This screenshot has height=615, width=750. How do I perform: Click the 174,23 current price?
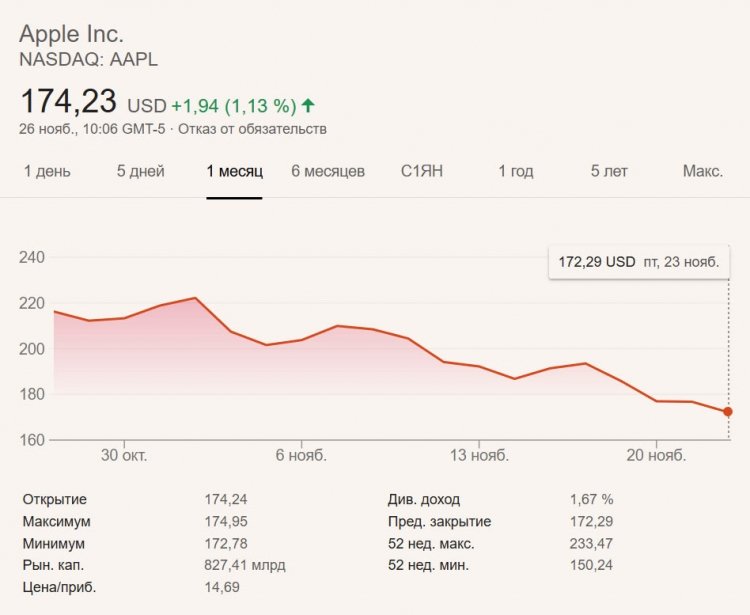68,101
